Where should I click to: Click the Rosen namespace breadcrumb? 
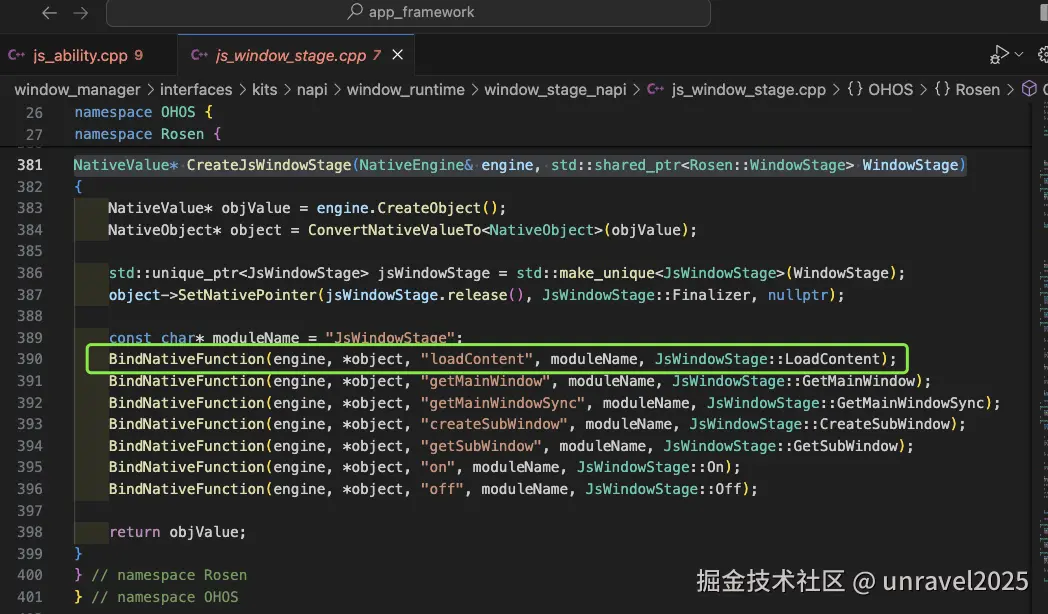click(x=977, y=90)
